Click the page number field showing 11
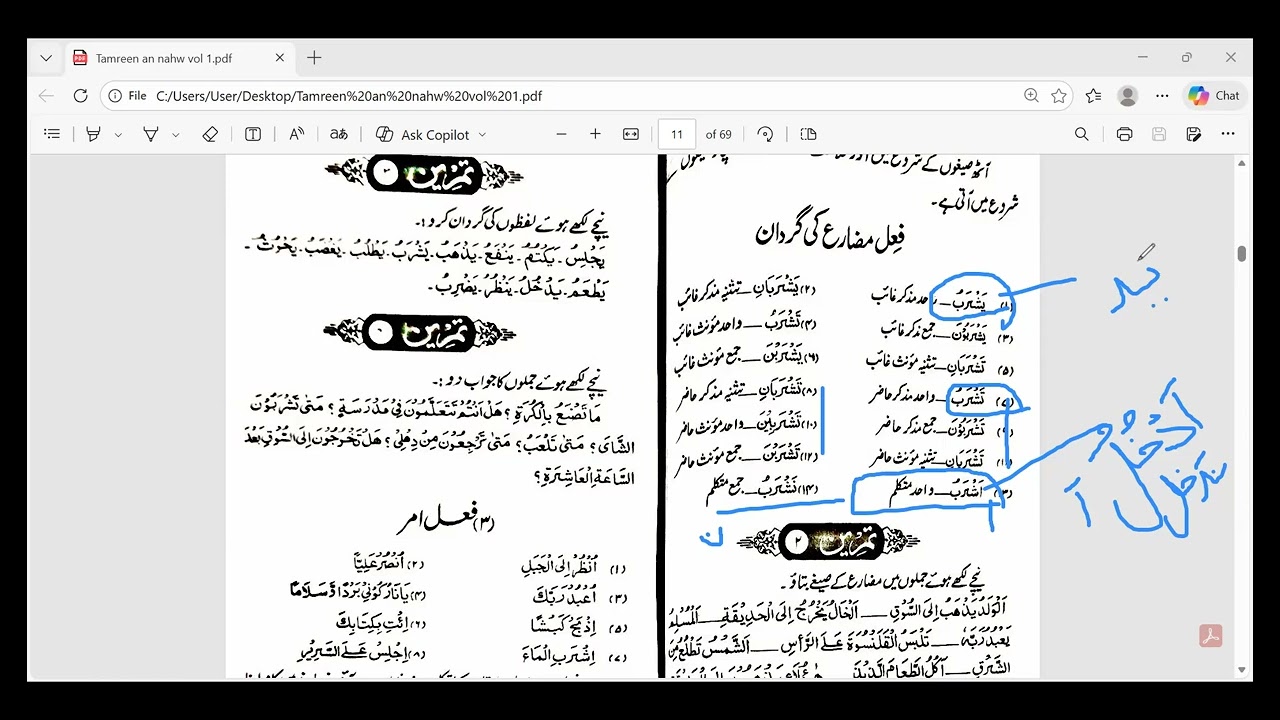 [x=677, y=134]
